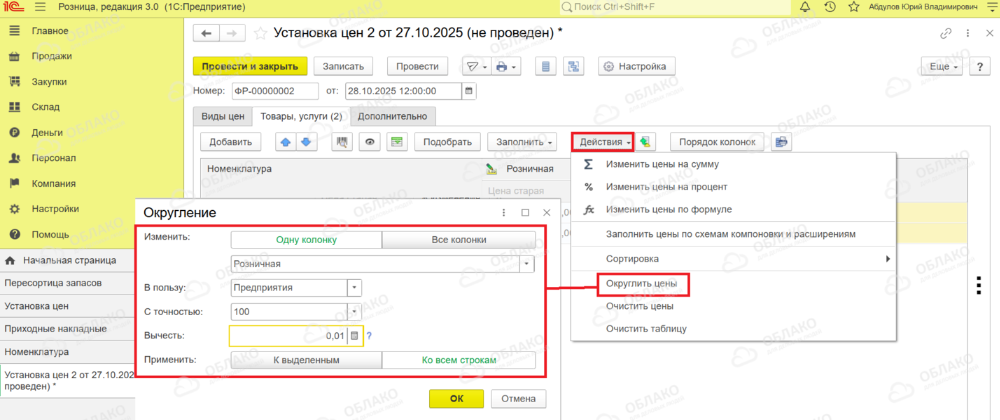Toggle the eye view icon
This screenshot has width=1000, height=420.
point(369,142)
